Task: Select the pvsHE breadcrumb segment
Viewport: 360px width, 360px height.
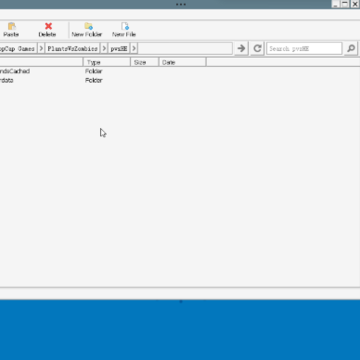Action: tap(119, 49)
